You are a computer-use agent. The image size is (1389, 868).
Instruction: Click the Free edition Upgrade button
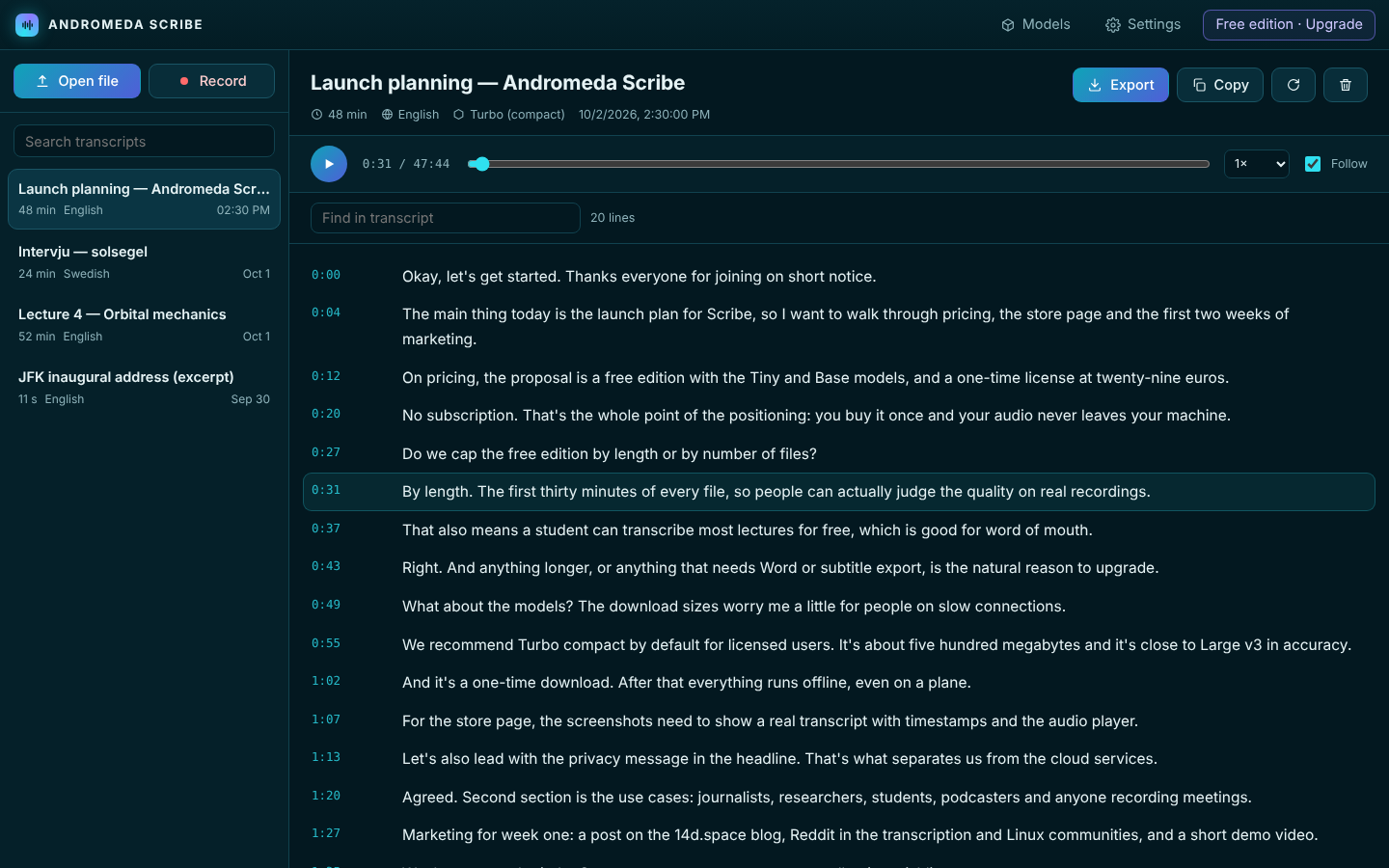(1289, 25)
